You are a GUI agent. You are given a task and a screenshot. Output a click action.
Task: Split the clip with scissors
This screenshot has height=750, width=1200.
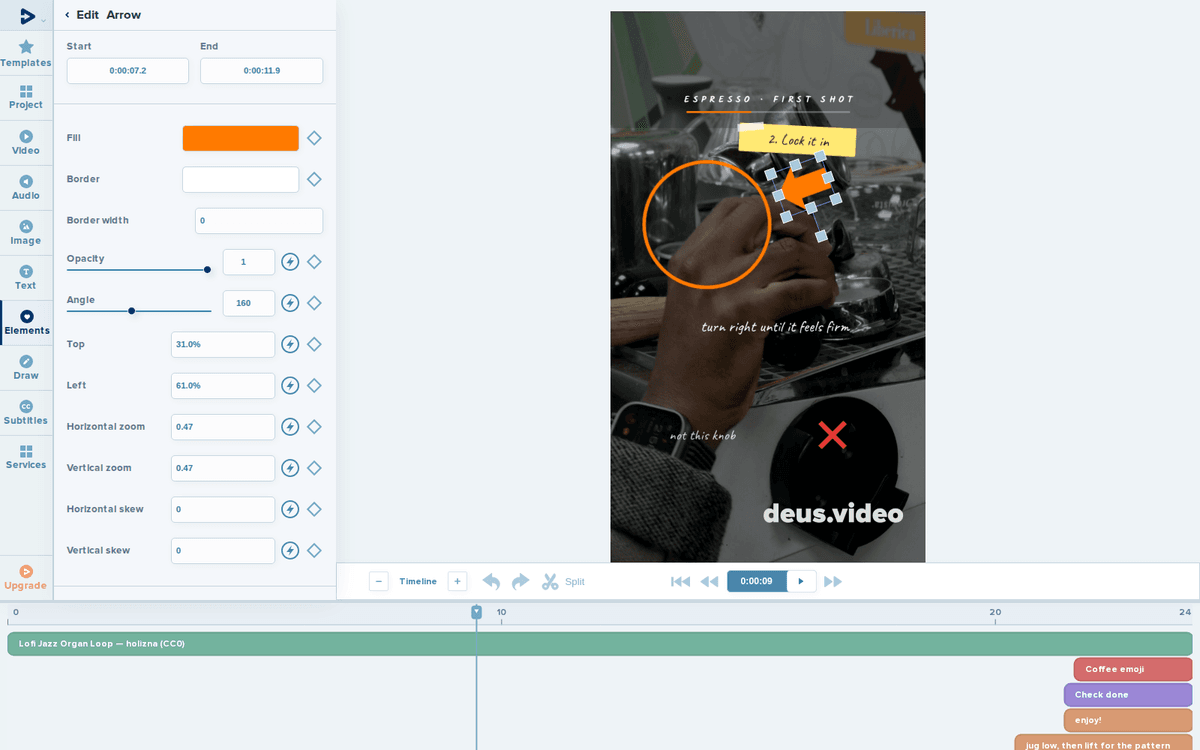point(563,581)
